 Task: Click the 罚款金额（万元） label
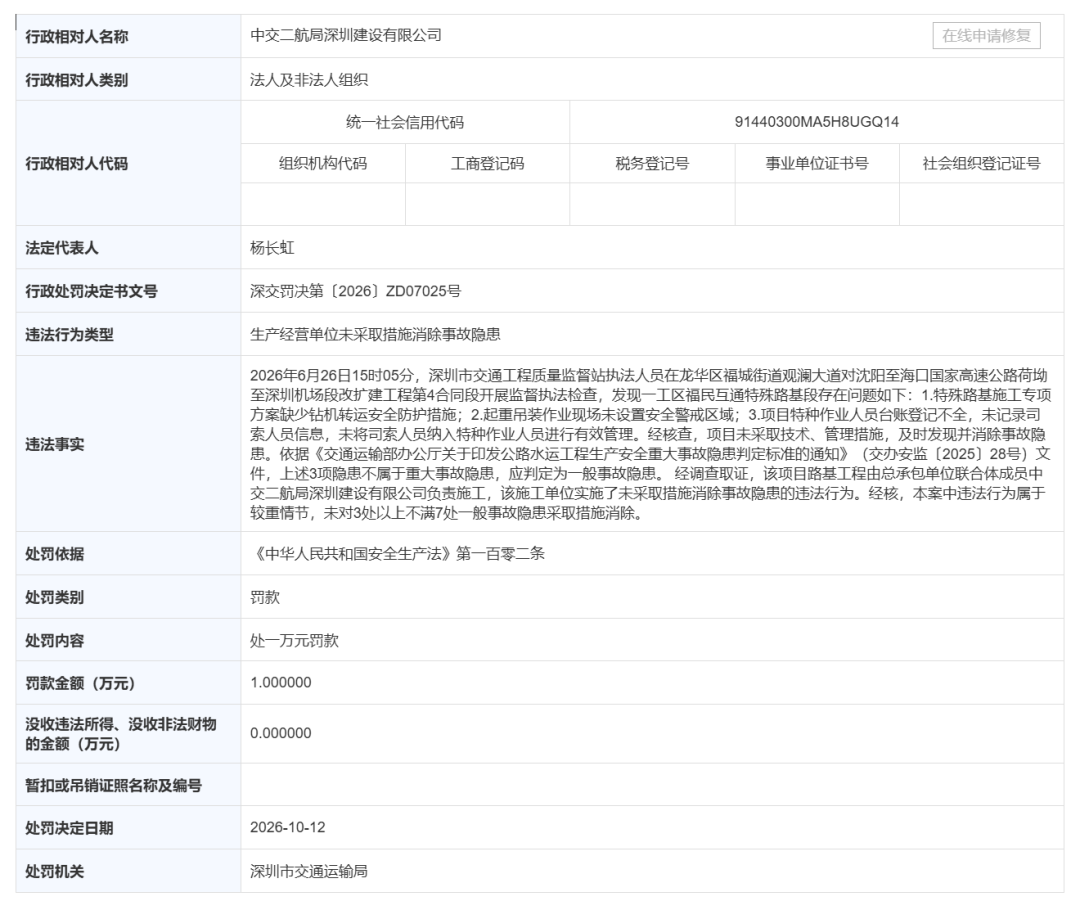(81, 683)
